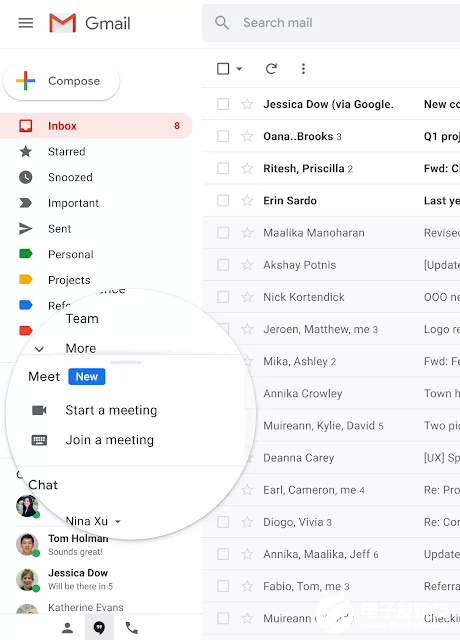The image size is (460, 640).
Task: Star the Ritesh, Priscilla email
Action: tap(247, 168)
